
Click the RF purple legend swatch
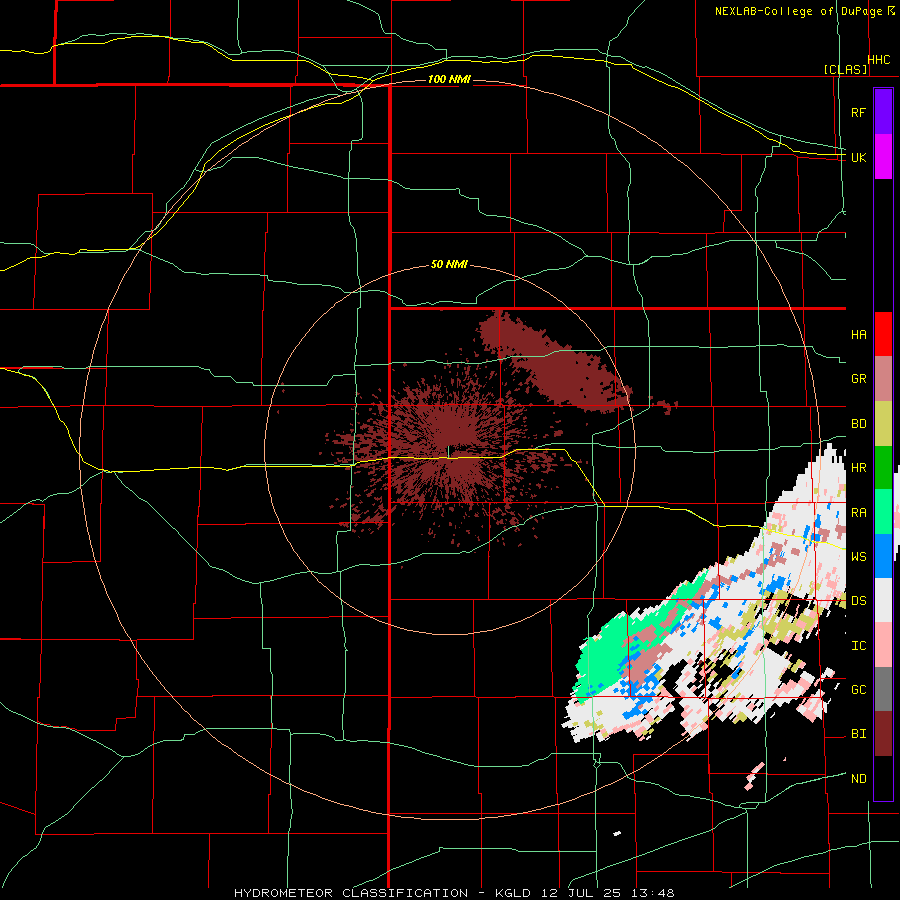883,111
